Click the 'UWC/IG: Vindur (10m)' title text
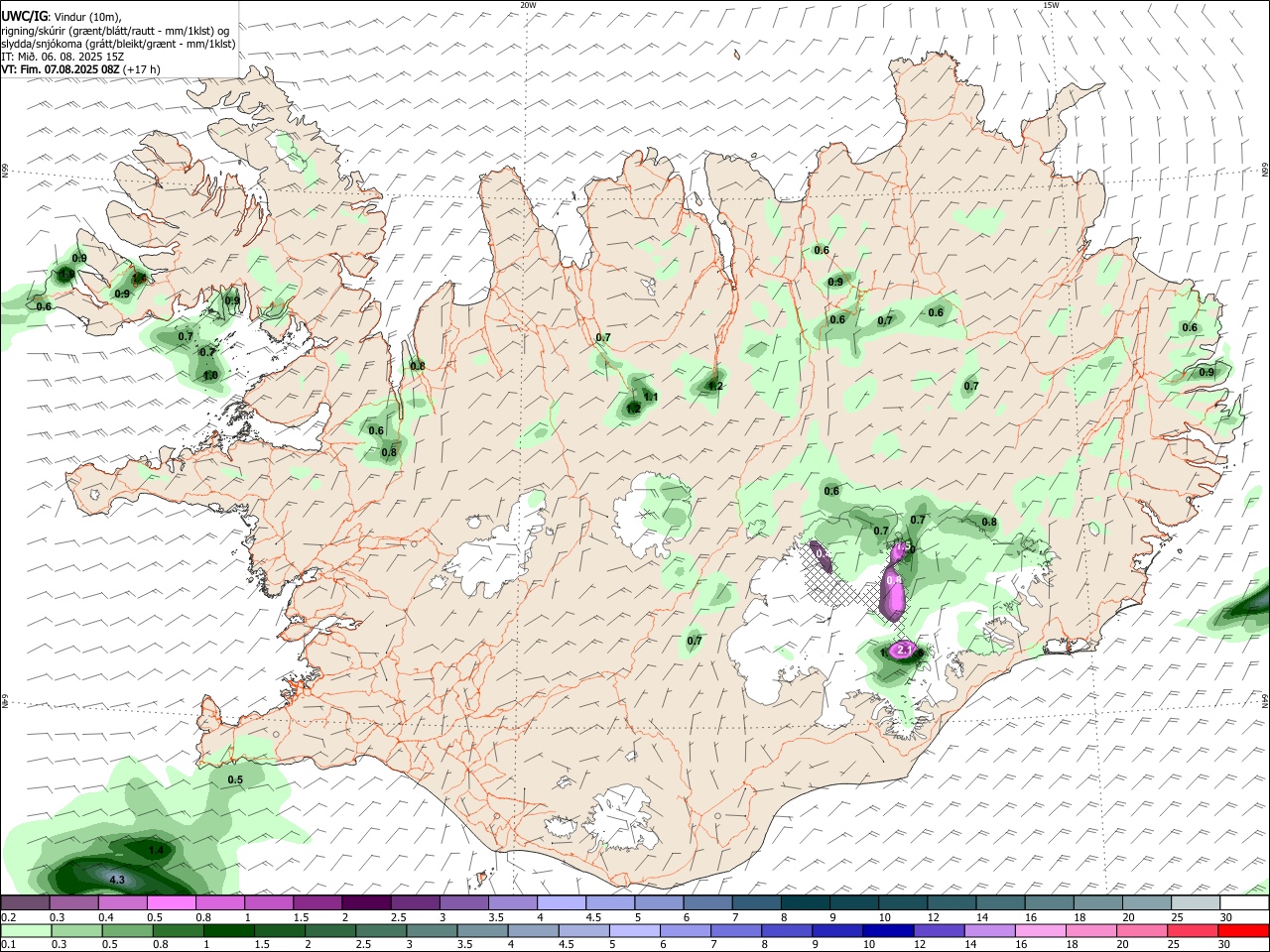This screenshot has width=1270, height=952. [x=61, y=17]
